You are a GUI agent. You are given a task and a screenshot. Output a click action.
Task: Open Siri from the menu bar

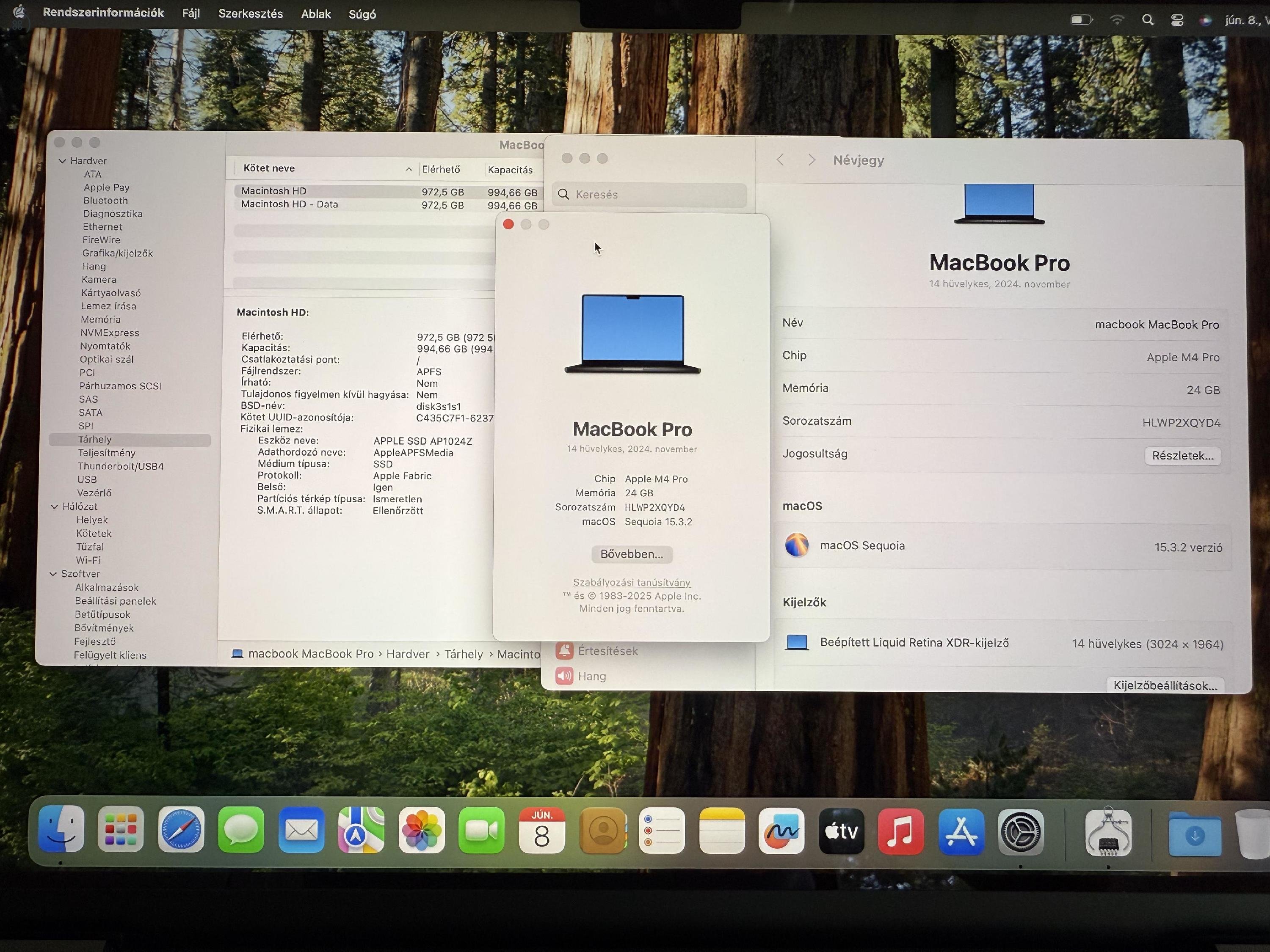[x=1205, y=20]
